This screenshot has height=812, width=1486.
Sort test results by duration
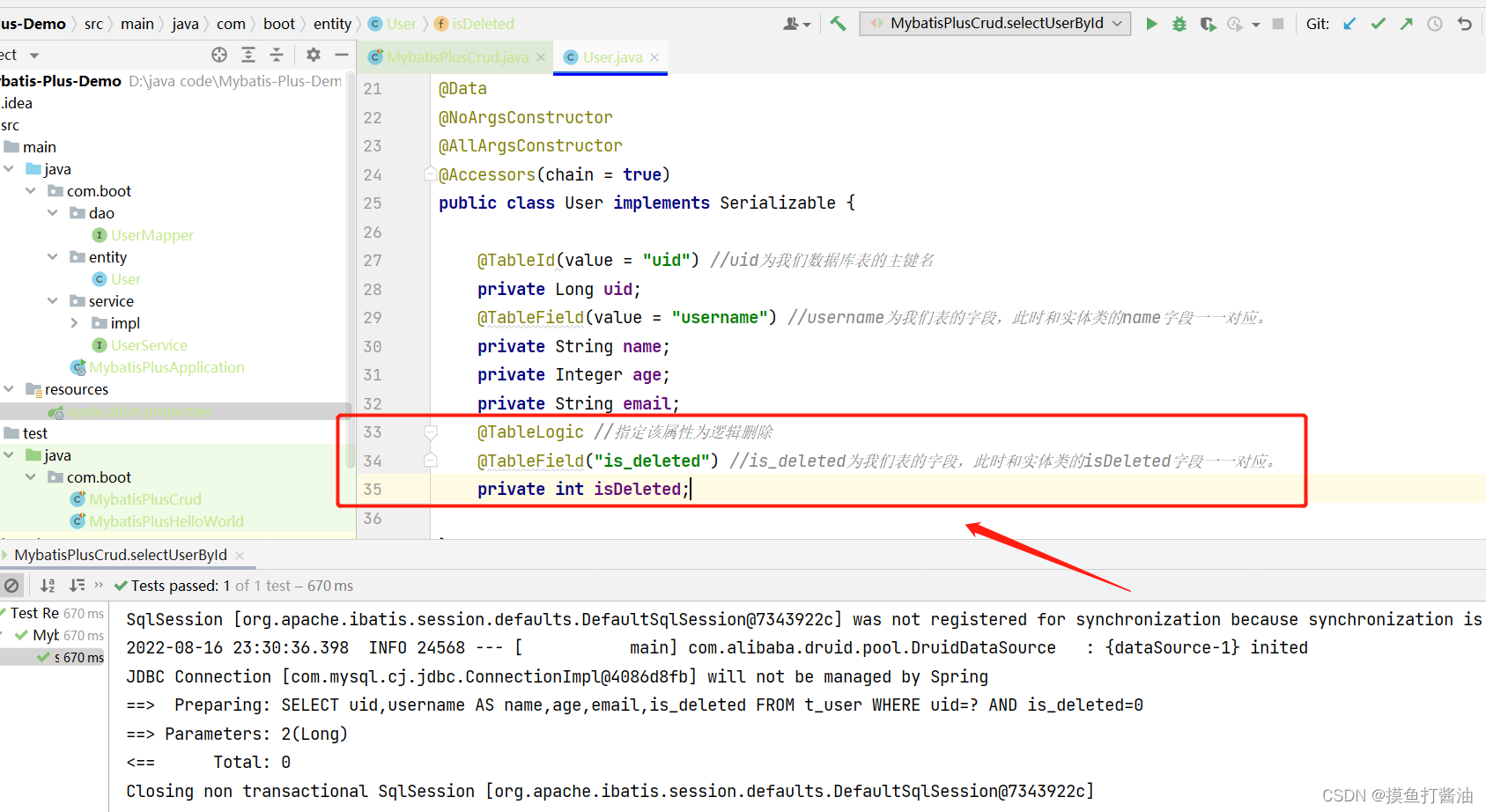coord(77,586)
